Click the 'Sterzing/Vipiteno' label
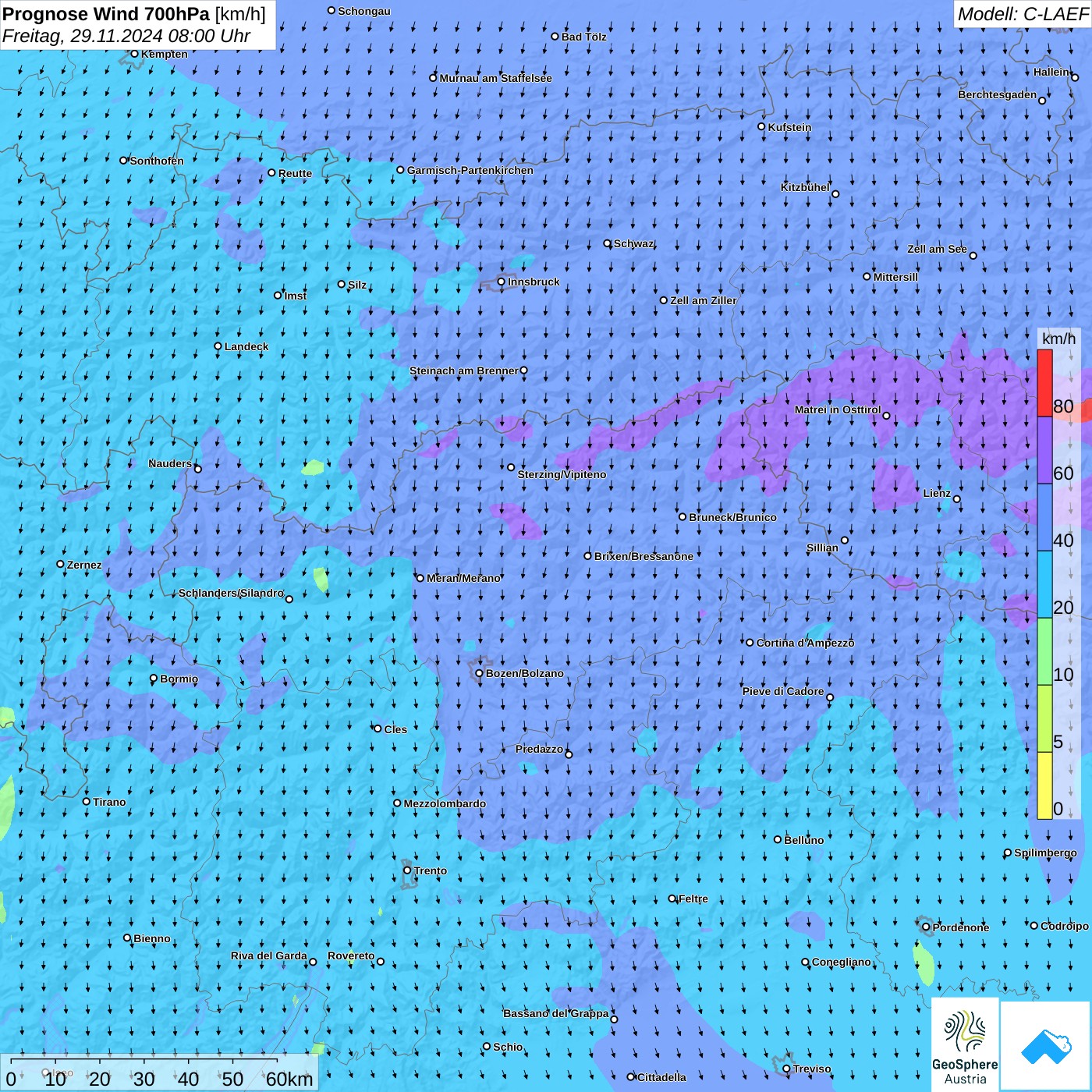The width and height of the screenshot is (1092, 1092). (x=562, y=474)
